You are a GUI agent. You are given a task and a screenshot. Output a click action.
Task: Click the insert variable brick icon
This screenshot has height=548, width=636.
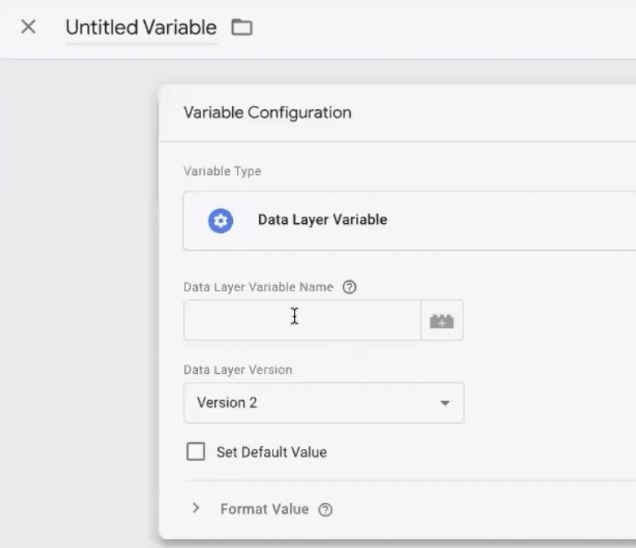click(x=442, y=321)
